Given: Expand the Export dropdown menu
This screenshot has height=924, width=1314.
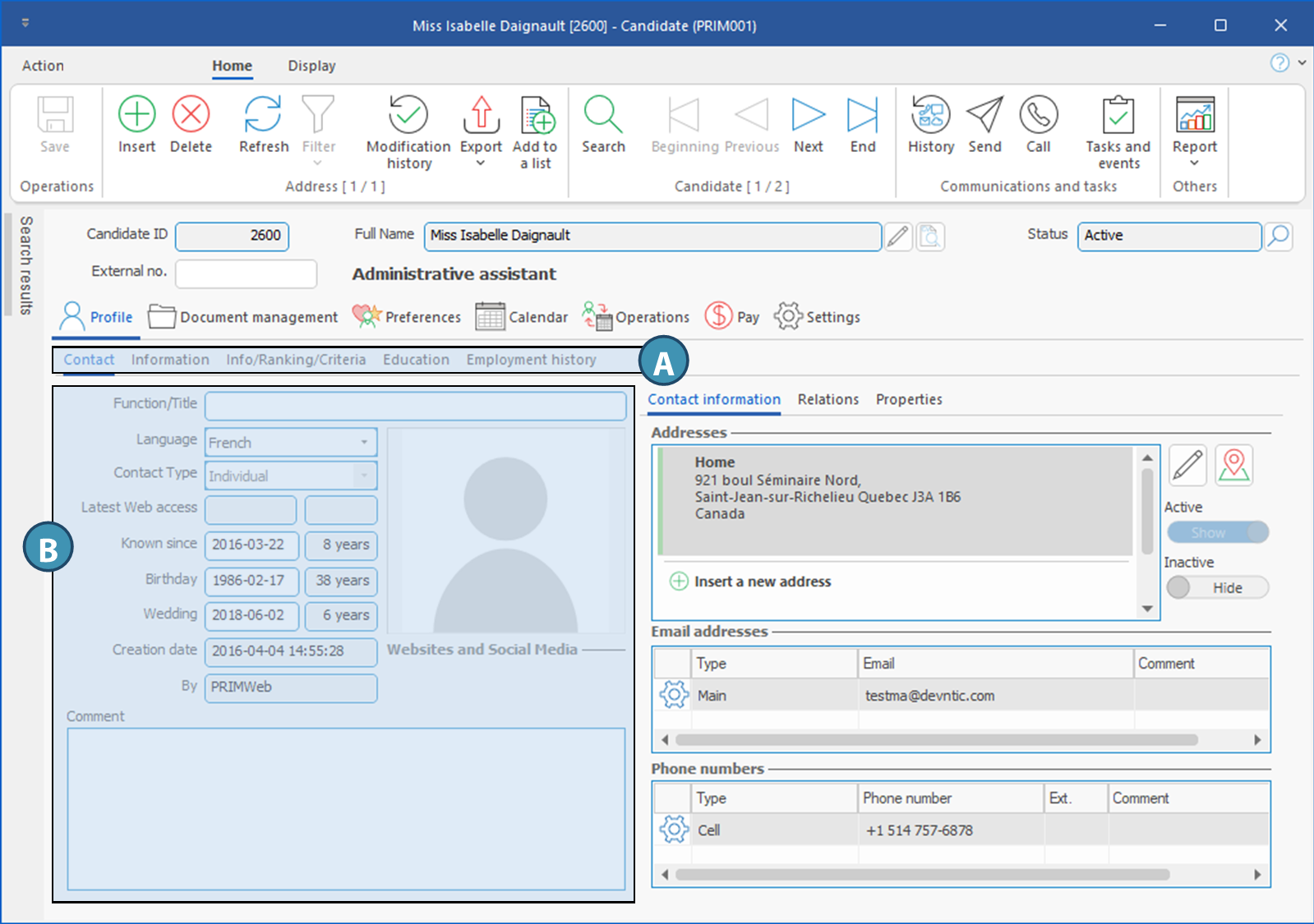Looking at the screenshot, I should 481,163.
